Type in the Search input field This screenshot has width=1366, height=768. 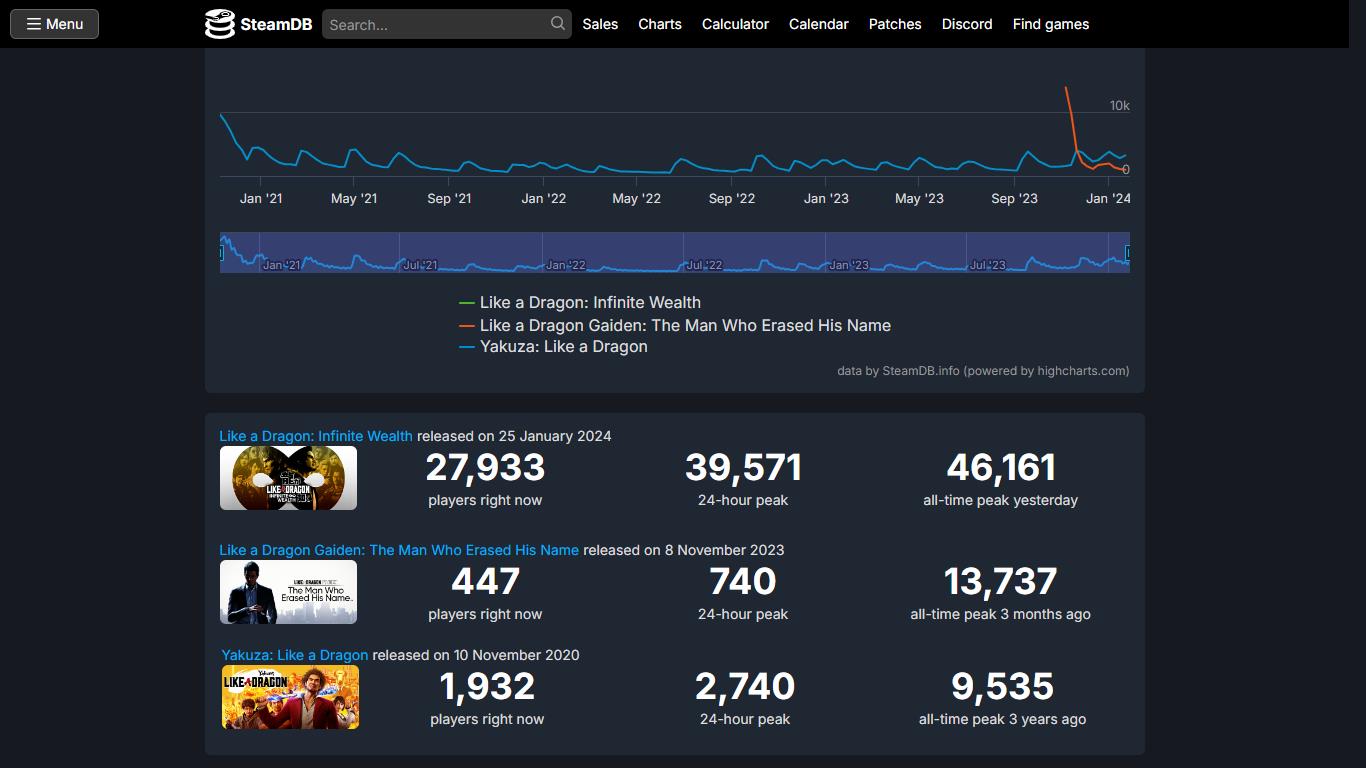[x=436, y=24]
